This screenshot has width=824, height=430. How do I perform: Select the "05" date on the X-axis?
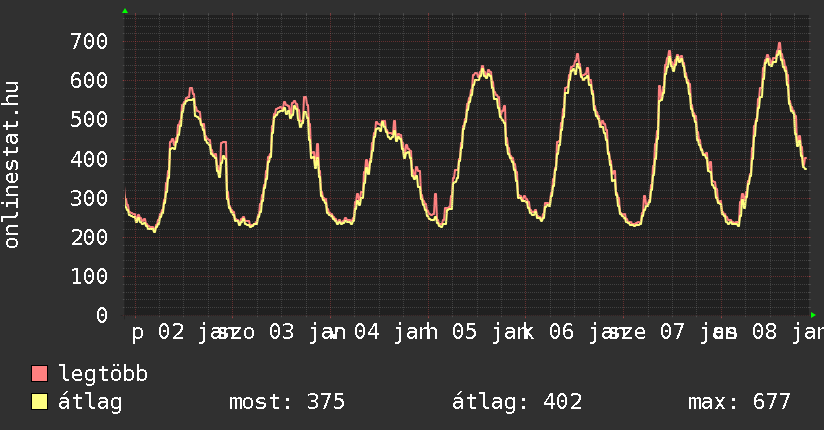coord(464,332)
